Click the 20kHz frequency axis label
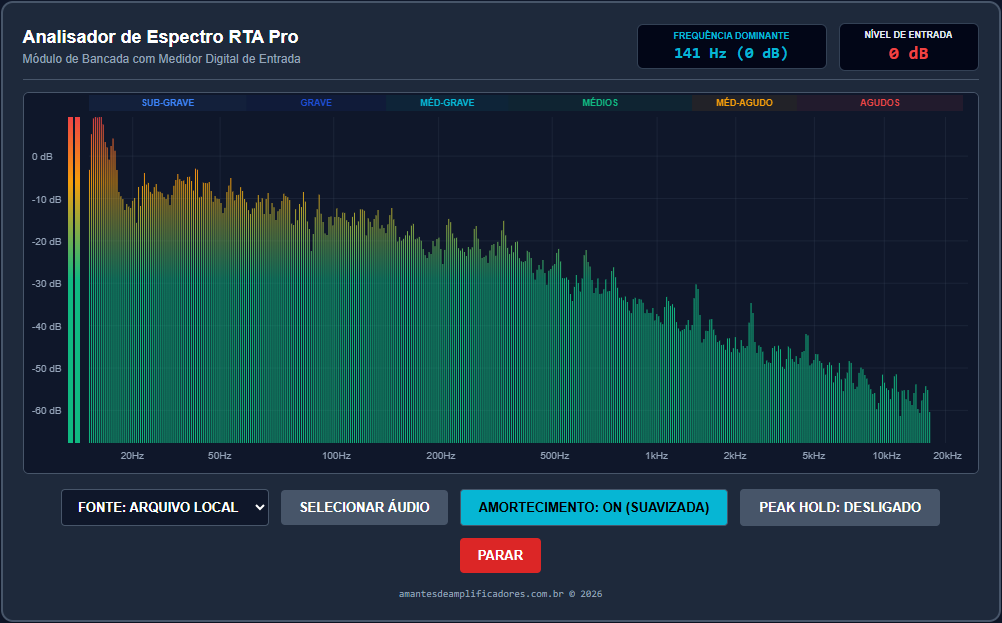The height and width of the screenshot is (623, 1002). tap(947, 456)
